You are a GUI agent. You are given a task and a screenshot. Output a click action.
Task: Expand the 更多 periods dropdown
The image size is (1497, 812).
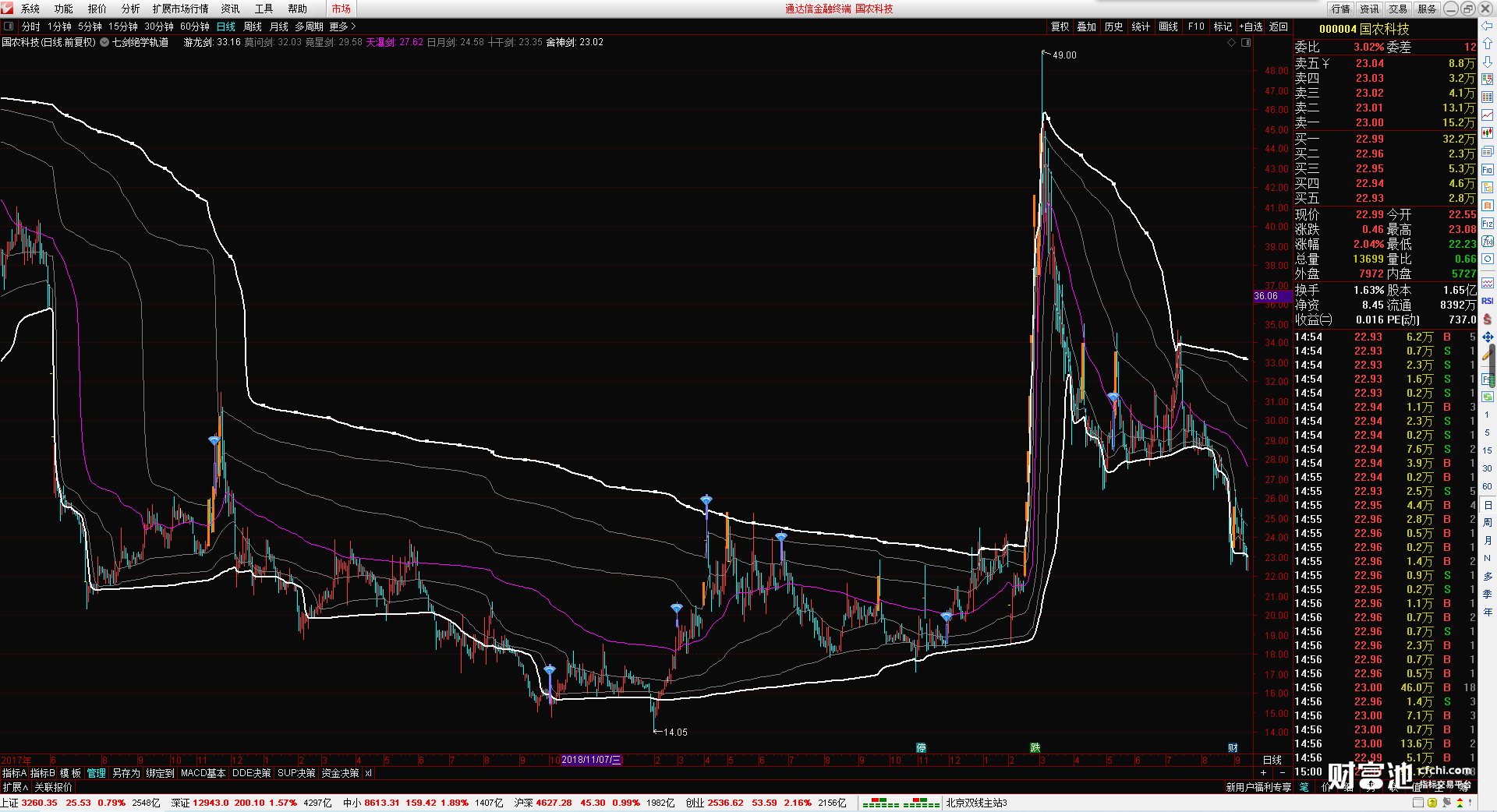342,26
